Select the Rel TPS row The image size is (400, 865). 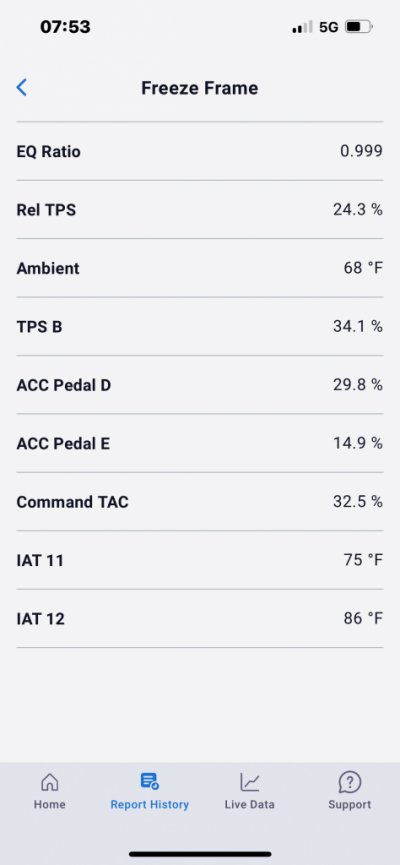[200, 210]
